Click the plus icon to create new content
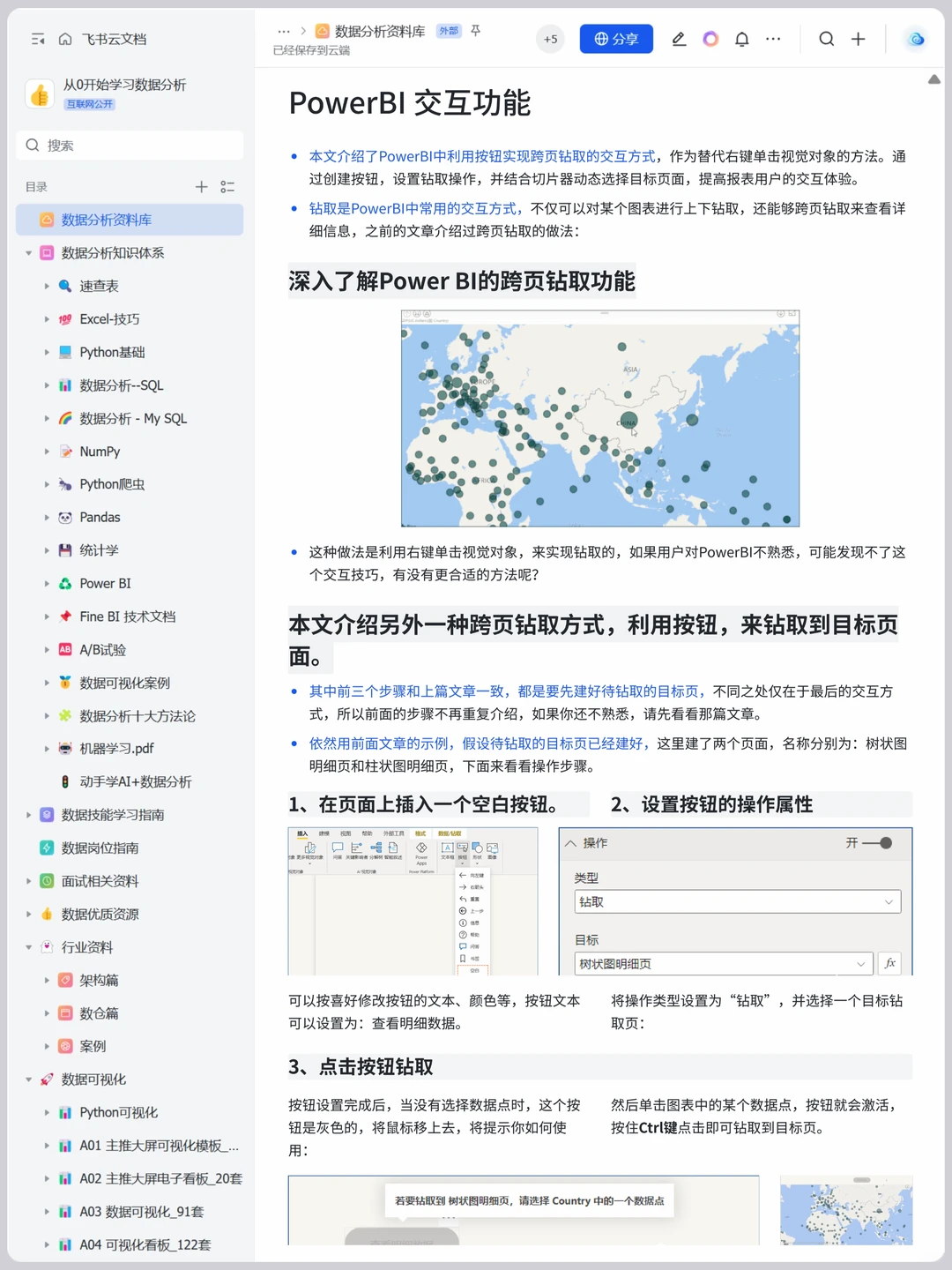952x1270 pixels. coord(857,39)
